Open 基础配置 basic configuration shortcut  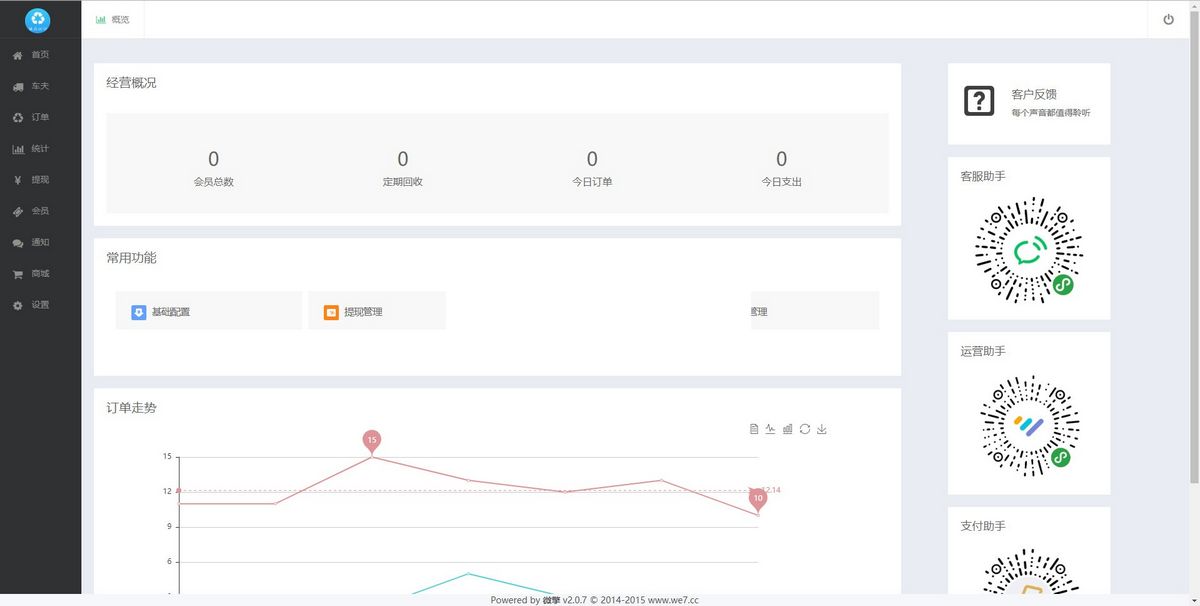click(x=208, y=311)
